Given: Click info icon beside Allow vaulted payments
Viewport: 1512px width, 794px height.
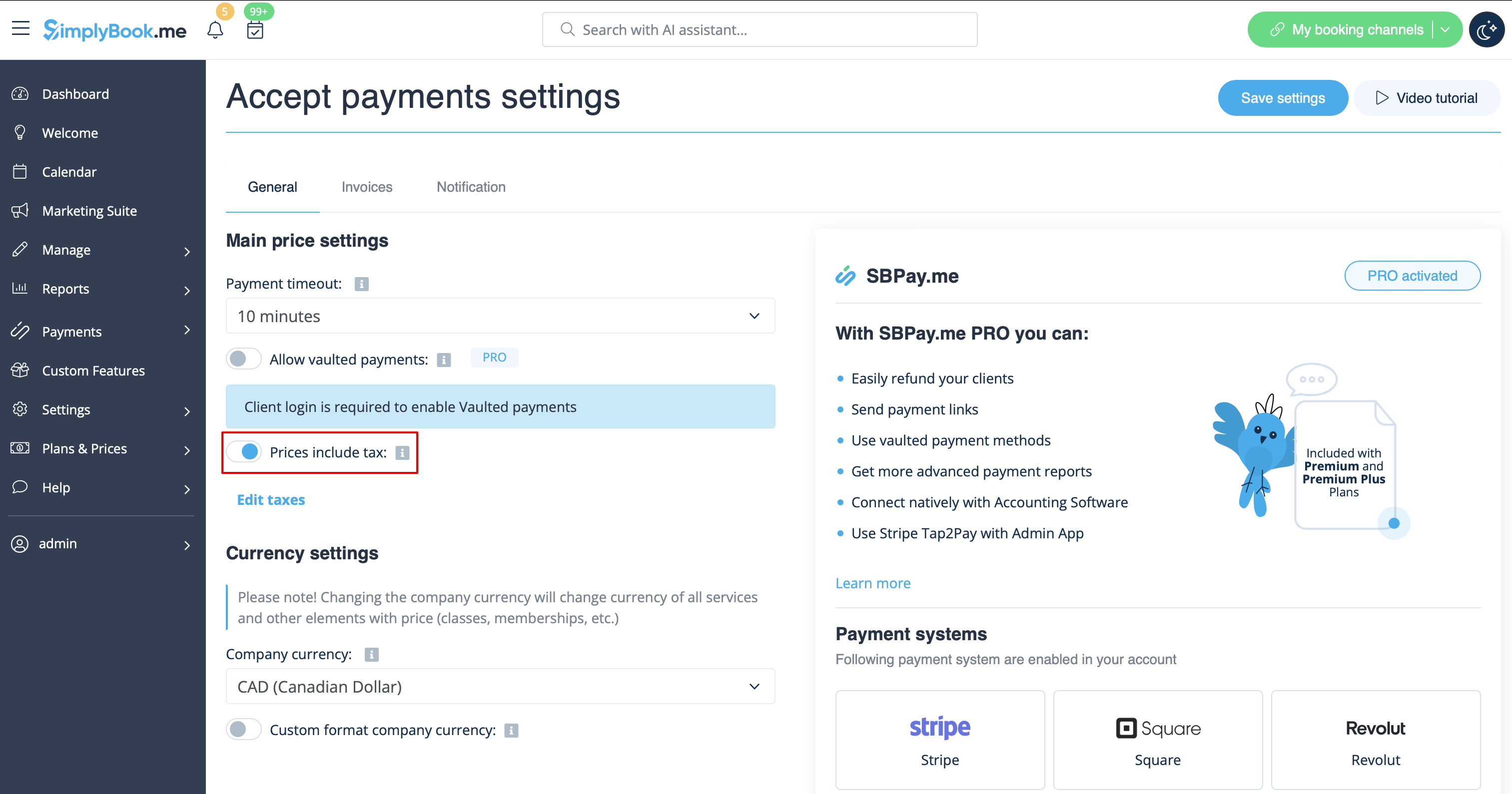Looking at the screenshot, I should tap(444, 360).
